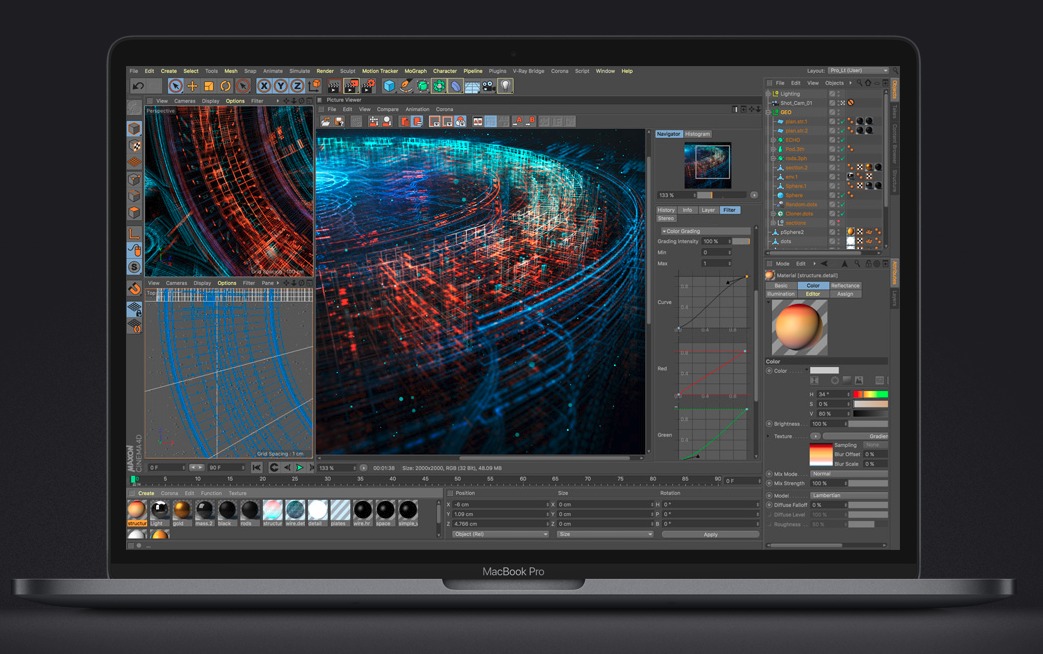Open the Render menu
This screenshot has width=1043, height=654.
(325, 71)
